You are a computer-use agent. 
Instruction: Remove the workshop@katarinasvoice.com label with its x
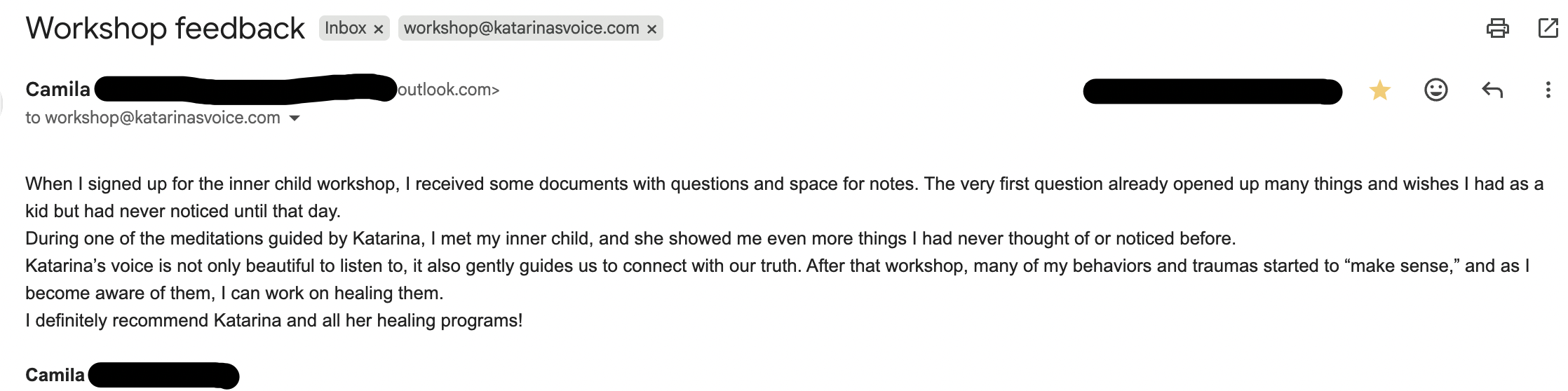click(651, 29)
